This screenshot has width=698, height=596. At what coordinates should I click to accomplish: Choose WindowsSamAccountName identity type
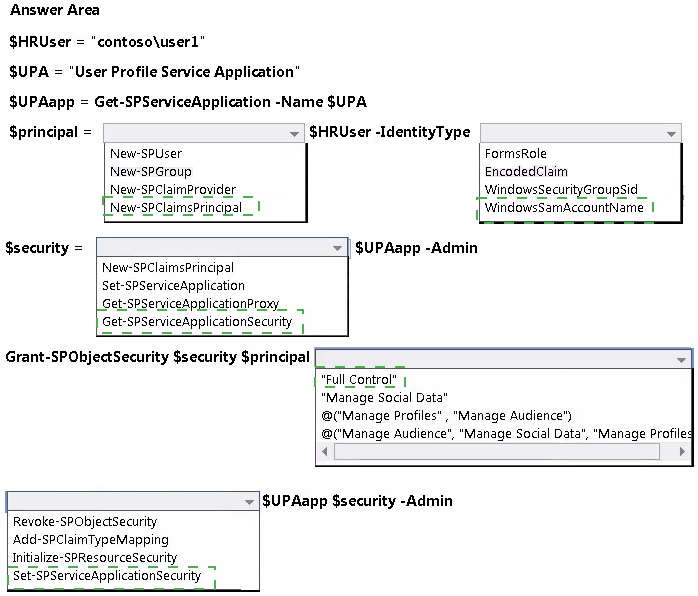click(564, 207)
